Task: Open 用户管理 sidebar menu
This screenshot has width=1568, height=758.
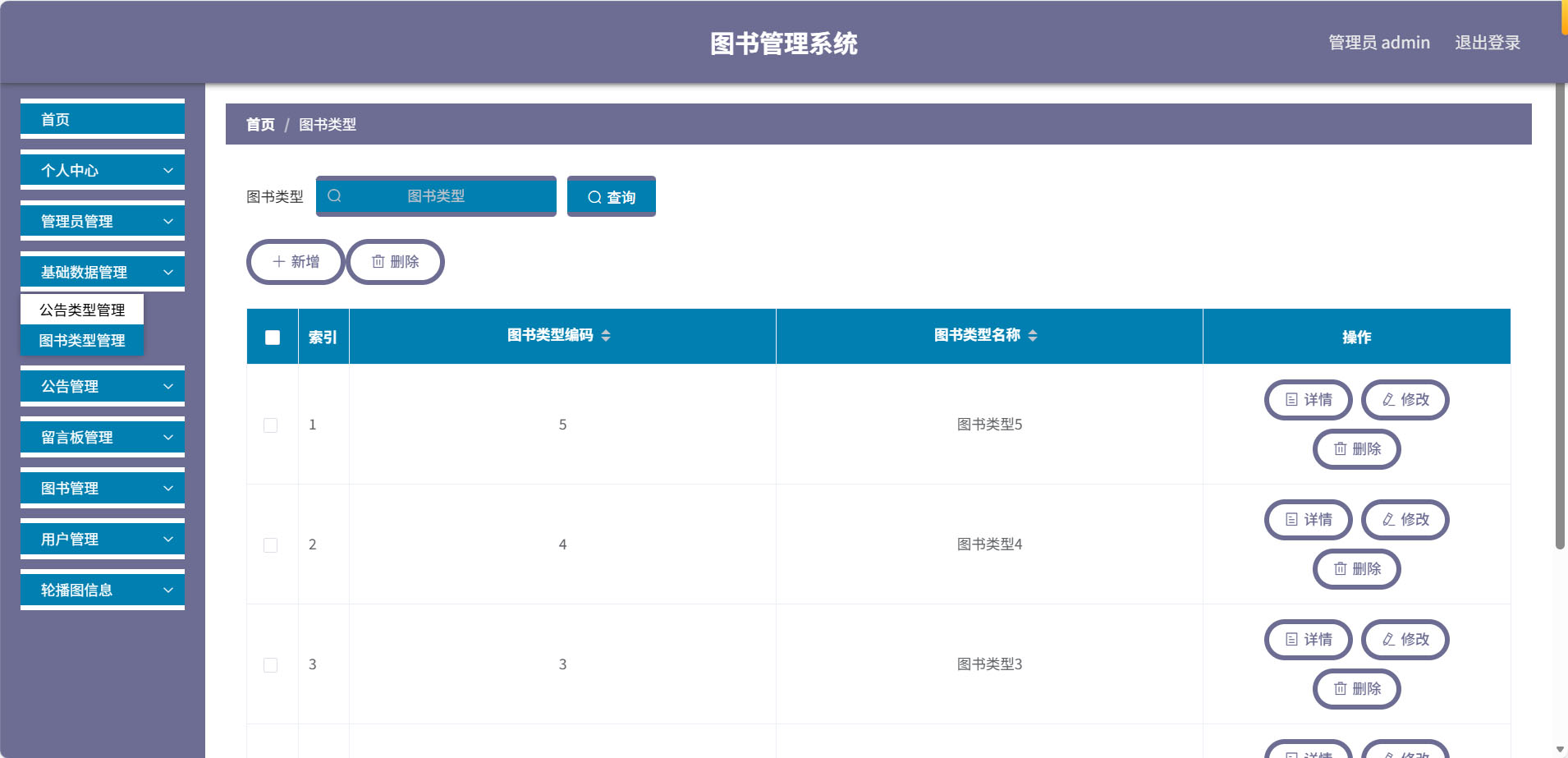Action: coord(103,540)
